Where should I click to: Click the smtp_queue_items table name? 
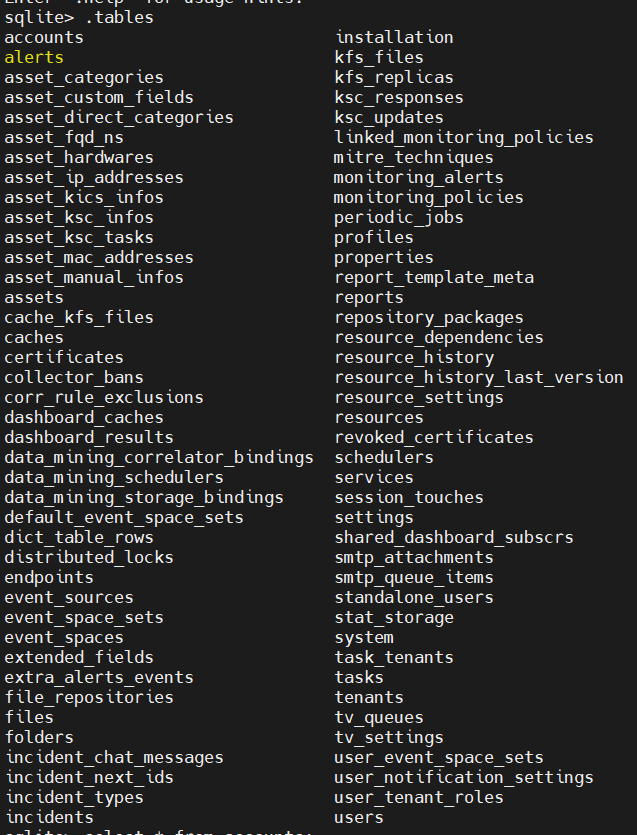414,577
